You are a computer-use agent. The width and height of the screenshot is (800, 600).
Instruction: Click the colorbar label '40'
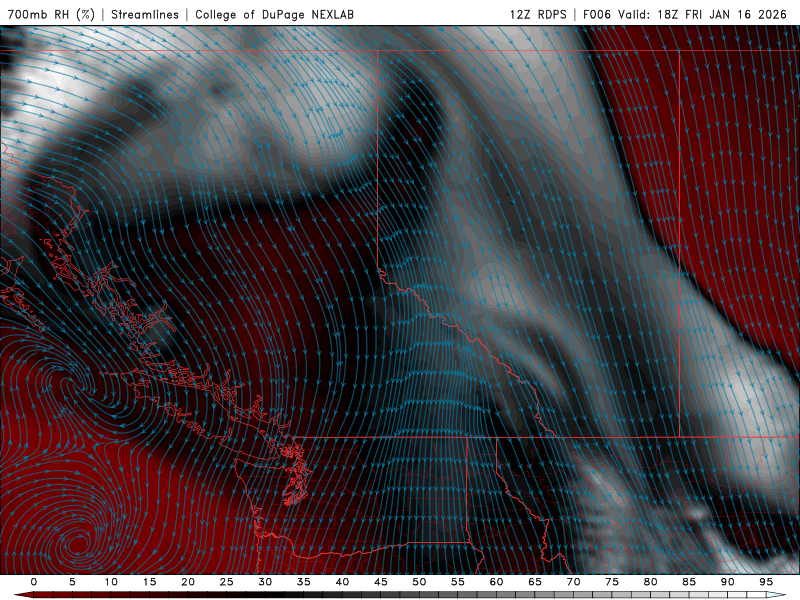(342, 582)
